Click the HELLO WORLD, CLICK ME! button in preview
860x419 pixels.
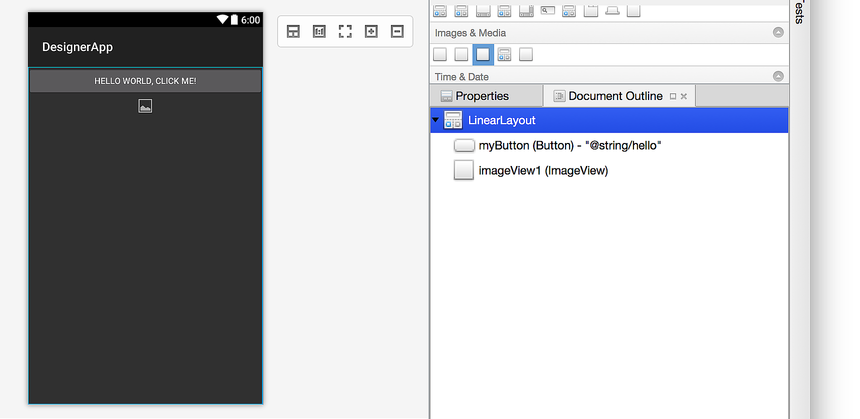click(x=145, y=81)
